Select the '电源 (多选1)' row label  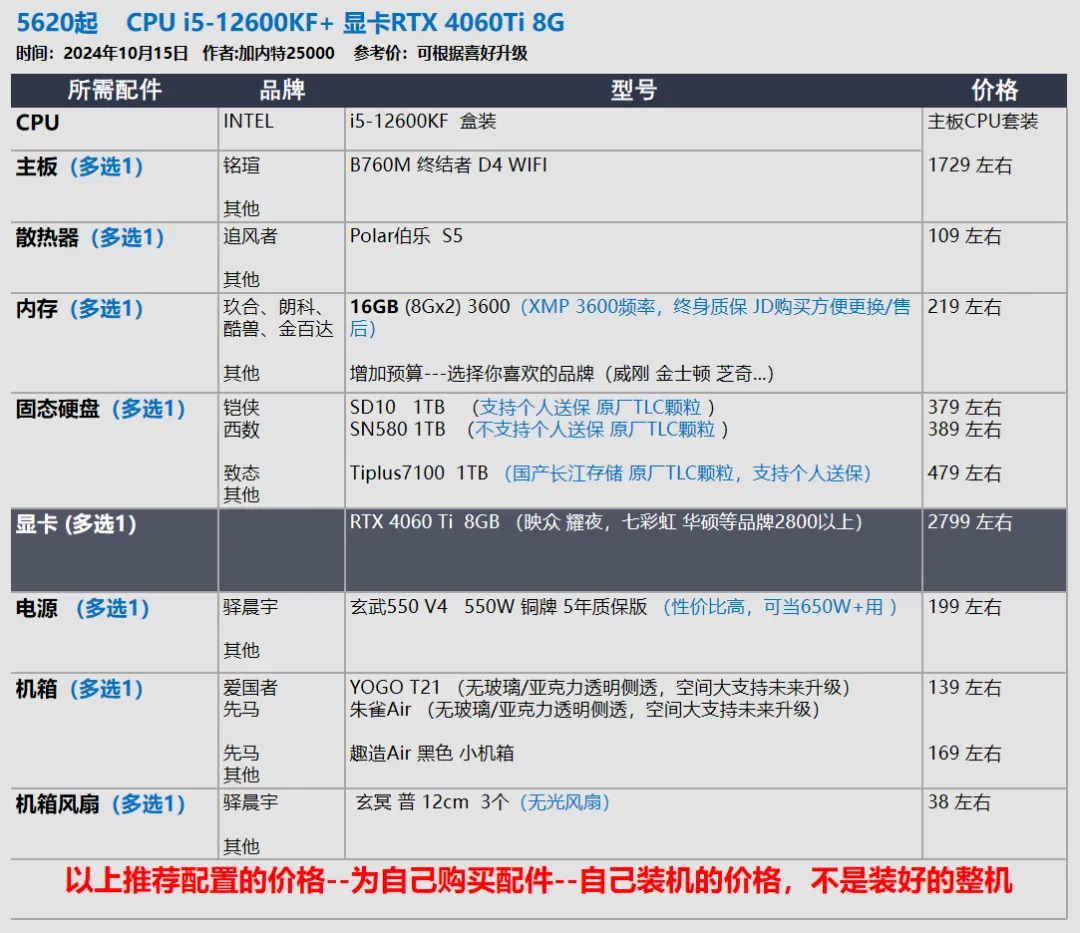coord(83,609)
